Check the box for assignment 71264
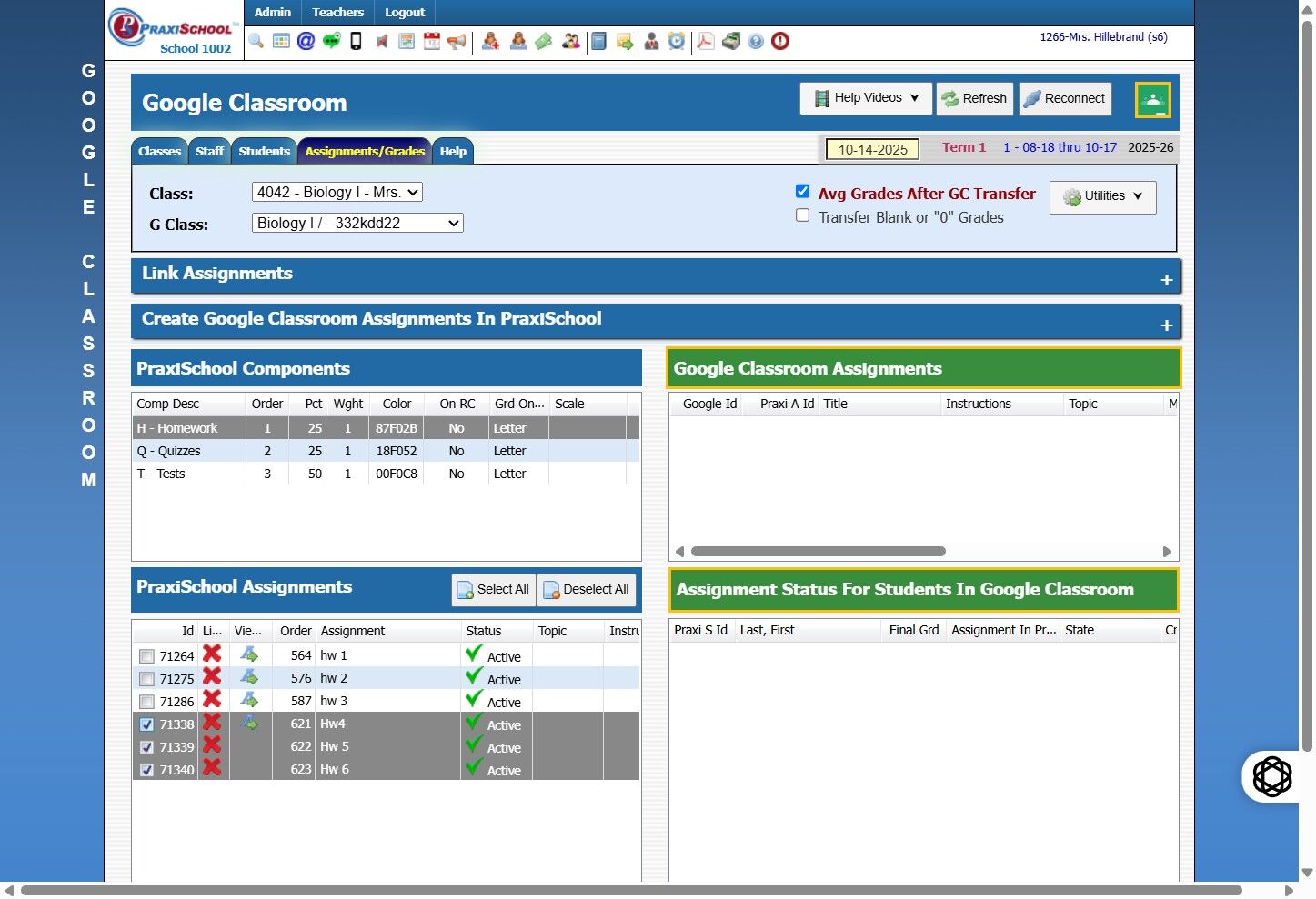The image size is (1316, 899). (146, 656)
